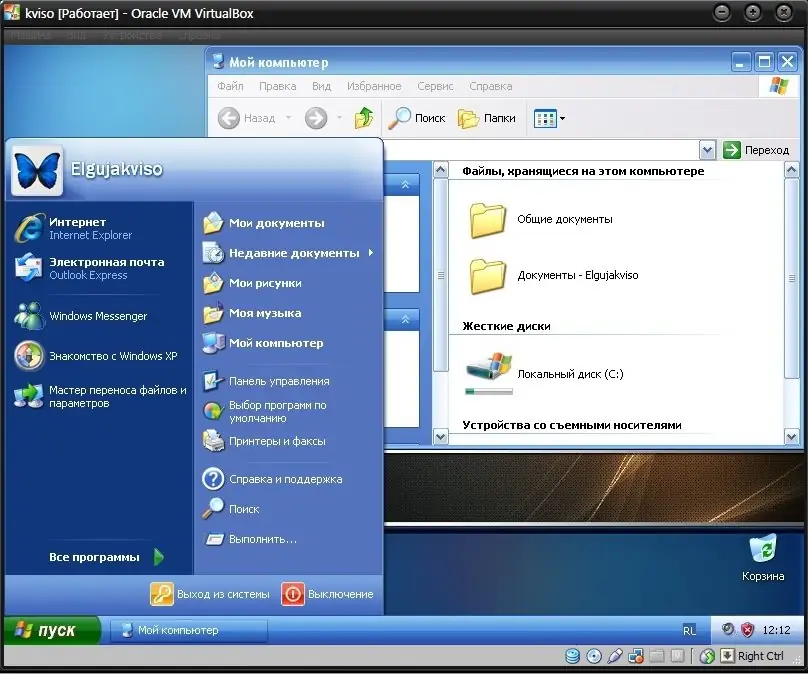Open Моя музыка folder

pos(252,313)
